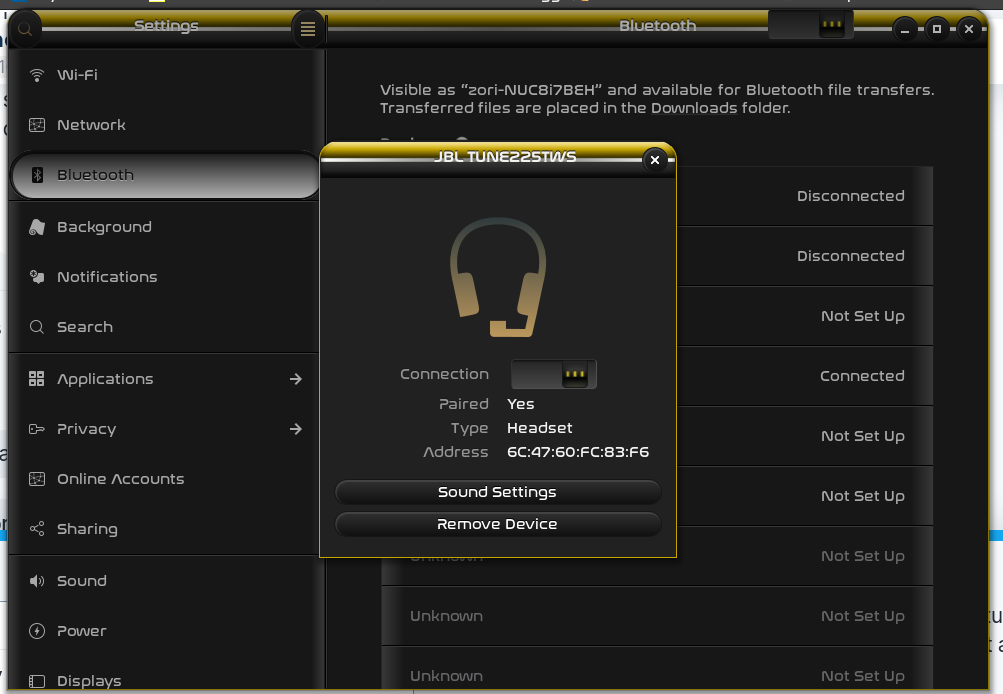Expand Privacy submenu arrow
This screenshot has height=694, width=1003.
(296, 429)
